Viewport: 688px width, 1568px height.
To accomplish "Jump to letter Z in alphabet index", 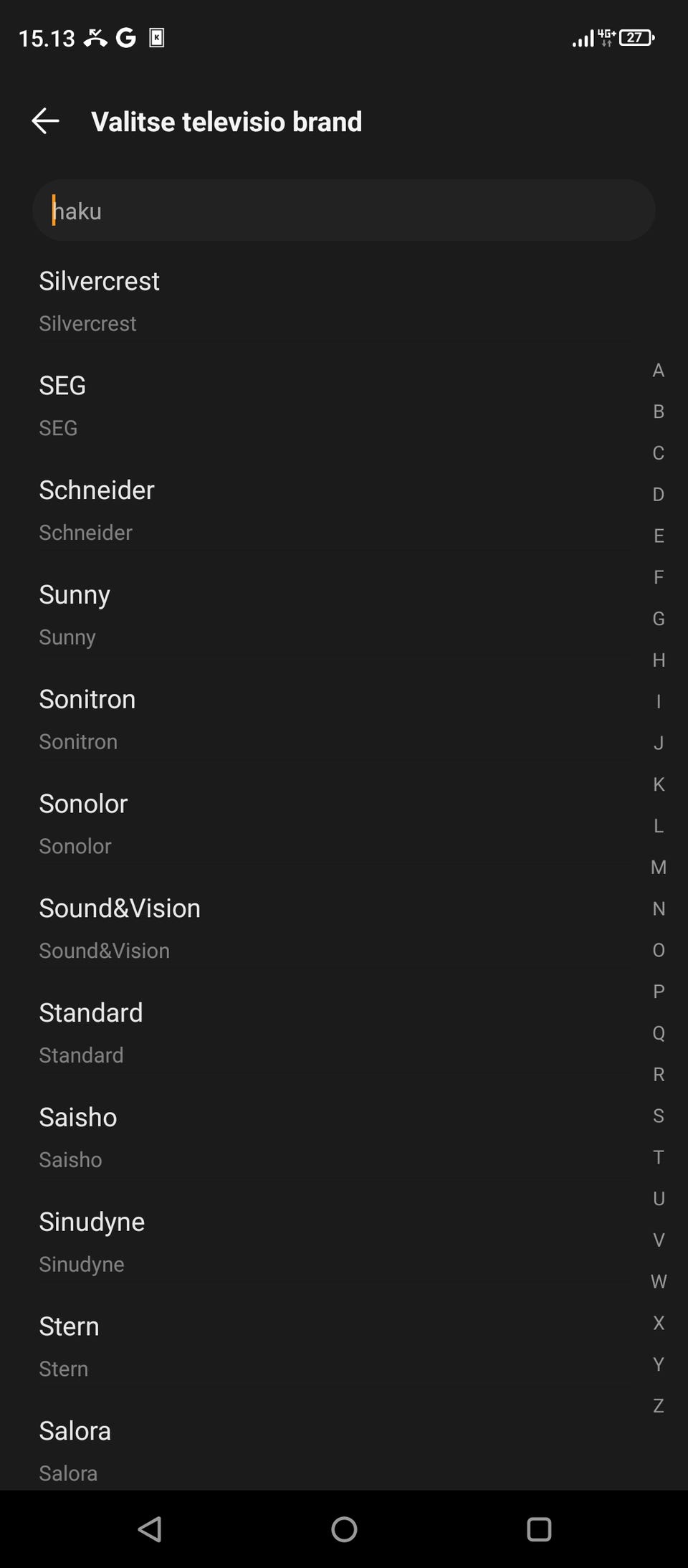I will [658, 1405].
